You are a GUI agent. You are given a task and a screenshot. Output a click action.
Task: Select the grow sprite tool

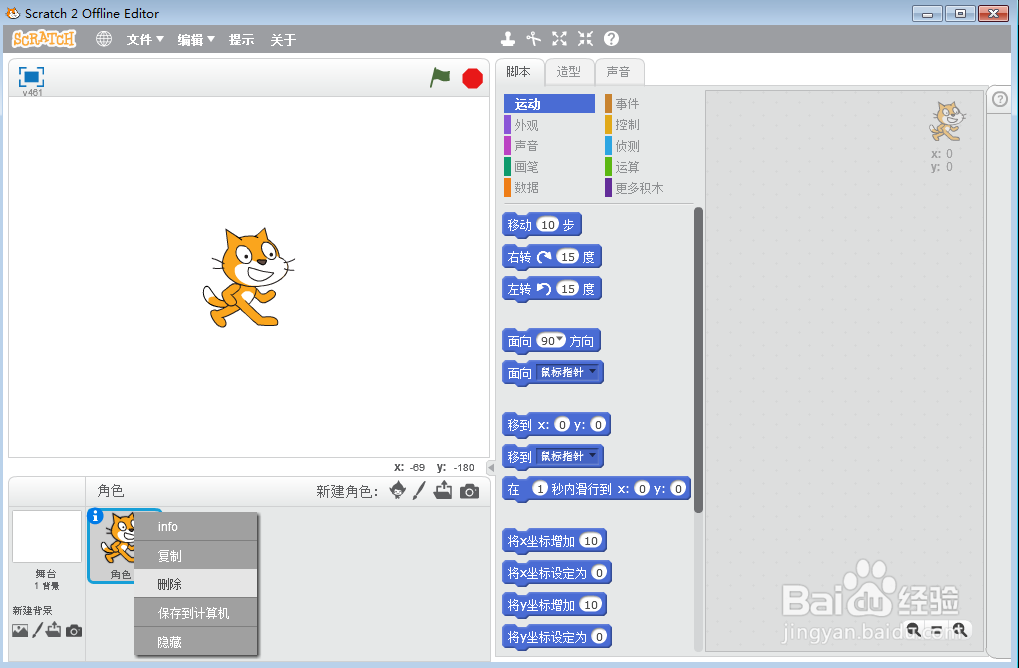click(x=560, y=39)
